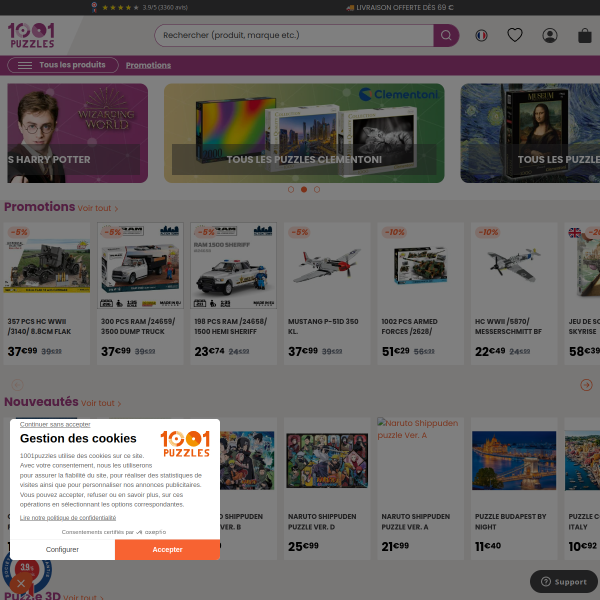
Task: Open Voir tout next to Nouveautés
Action: [101, 403]
